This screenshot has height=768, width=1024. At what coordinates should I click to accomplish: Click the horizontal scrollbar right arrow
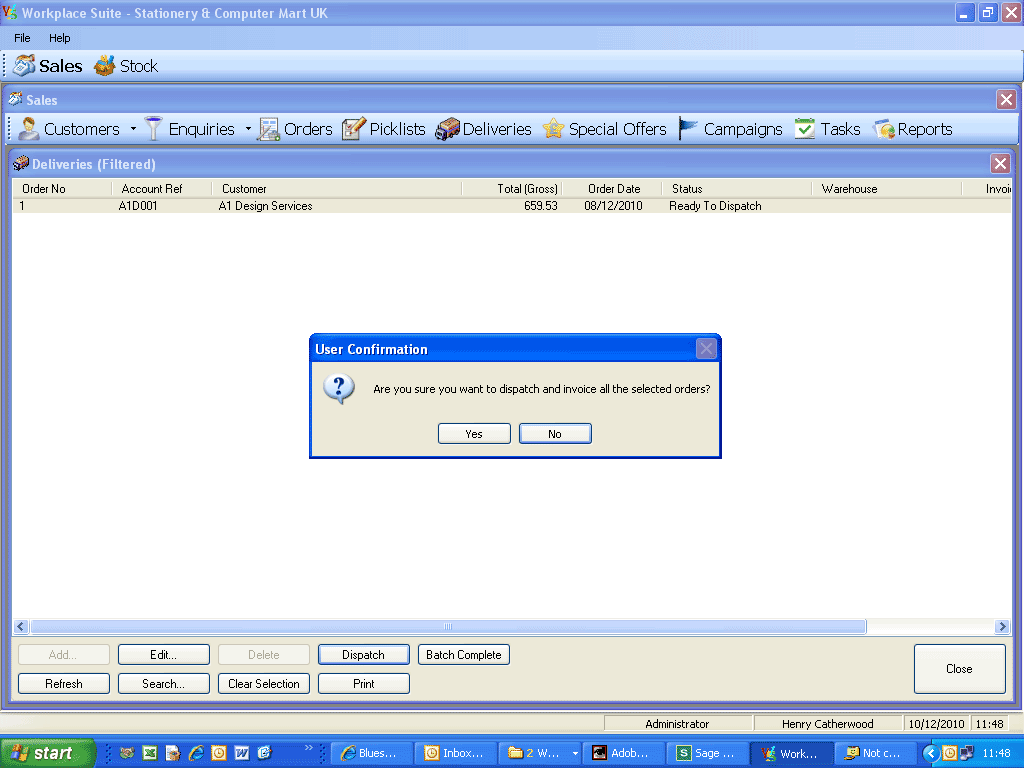(1002, 627)
